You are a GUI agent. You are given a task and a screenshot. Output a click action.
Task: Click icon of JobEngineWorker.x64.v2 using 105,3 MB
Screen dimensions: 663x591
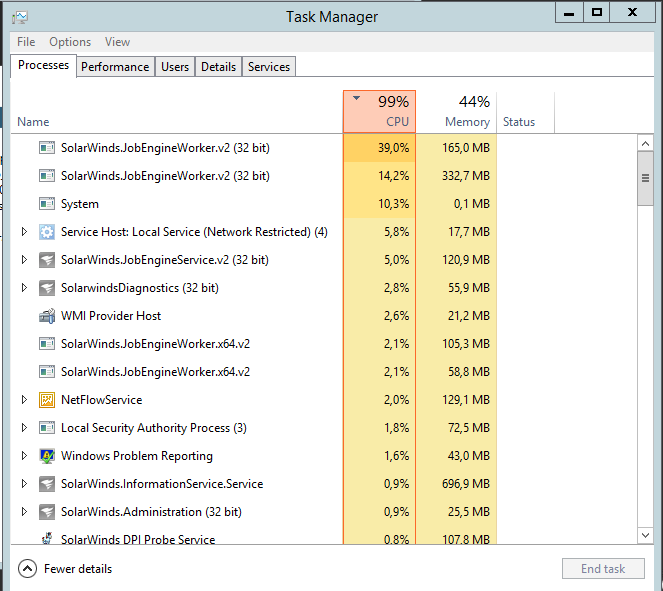[47, 344]
